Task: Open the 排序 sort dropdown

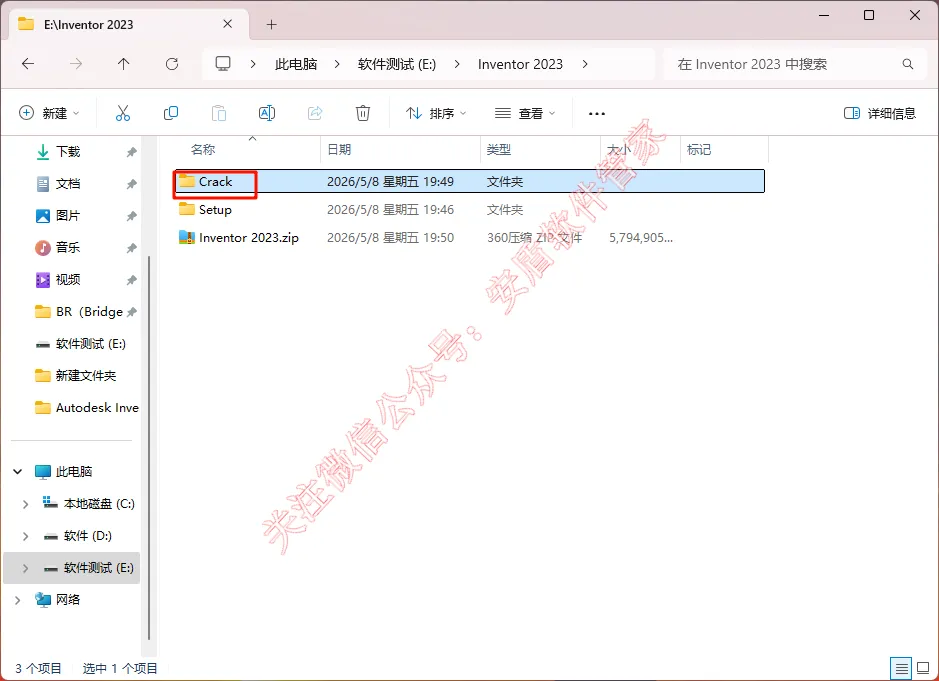Action: pyautogui.click(x=436, y=113)
